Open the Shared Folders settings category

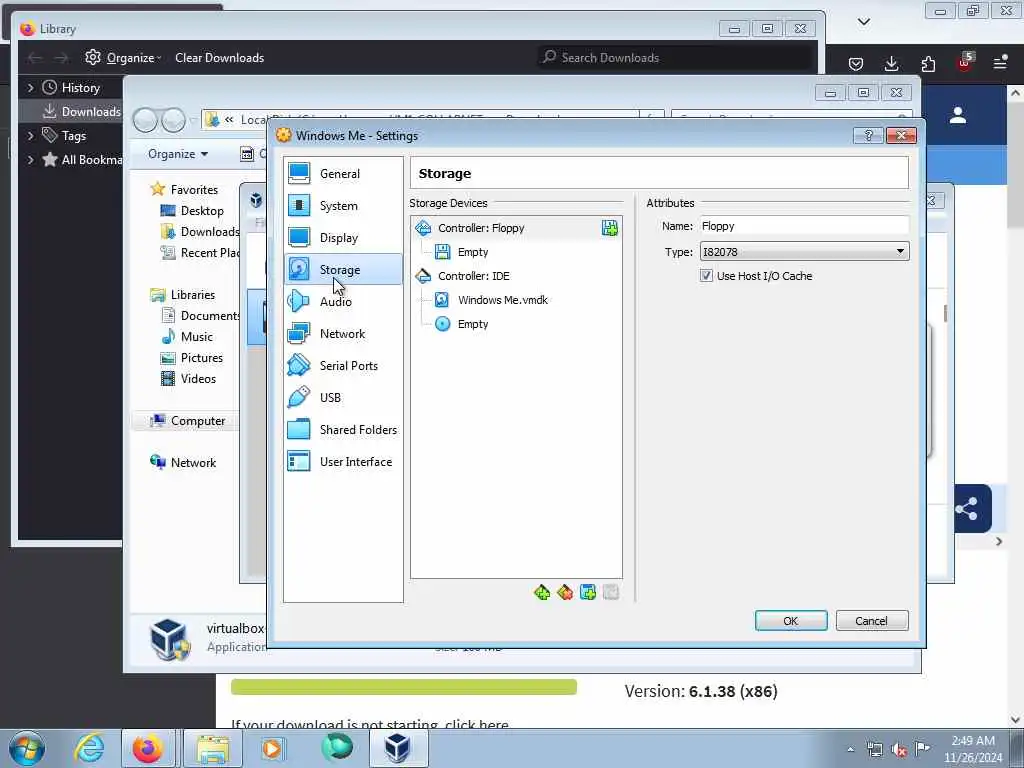343,430
